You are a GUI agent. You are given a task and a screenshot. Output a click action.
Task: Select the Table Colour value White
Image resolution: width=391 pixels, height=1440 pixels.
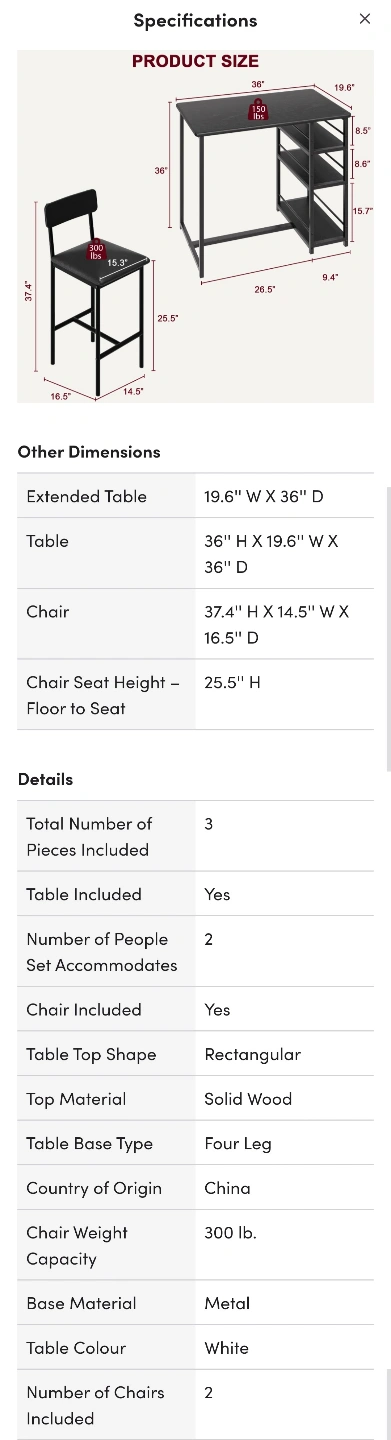pos(226,1348)
